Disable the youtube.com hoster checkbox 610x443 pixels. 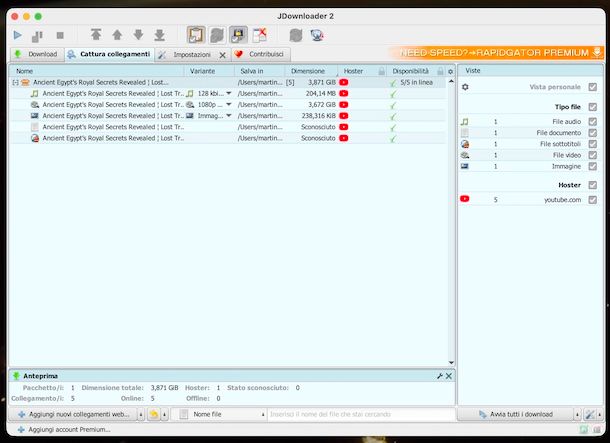[x=593, y=200]
